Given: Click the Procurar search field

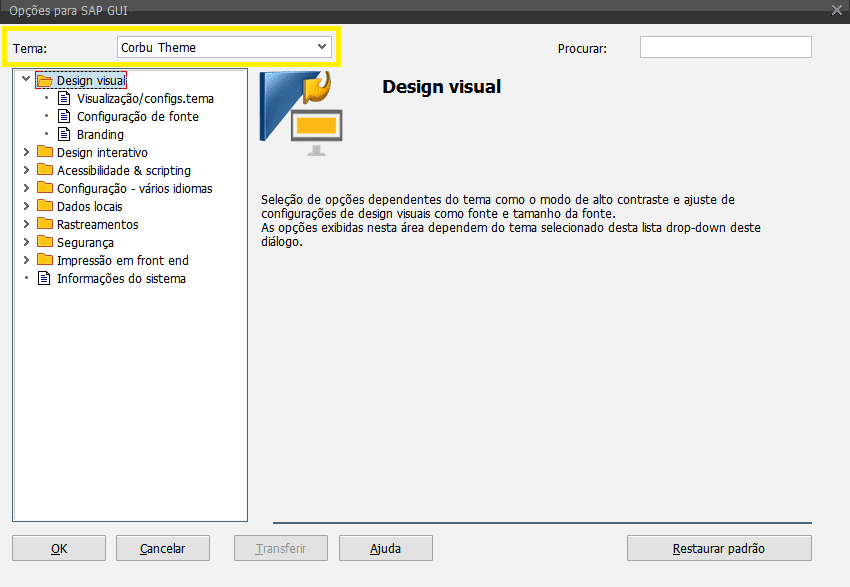Looking at the screenshot, I should point(725,47).
